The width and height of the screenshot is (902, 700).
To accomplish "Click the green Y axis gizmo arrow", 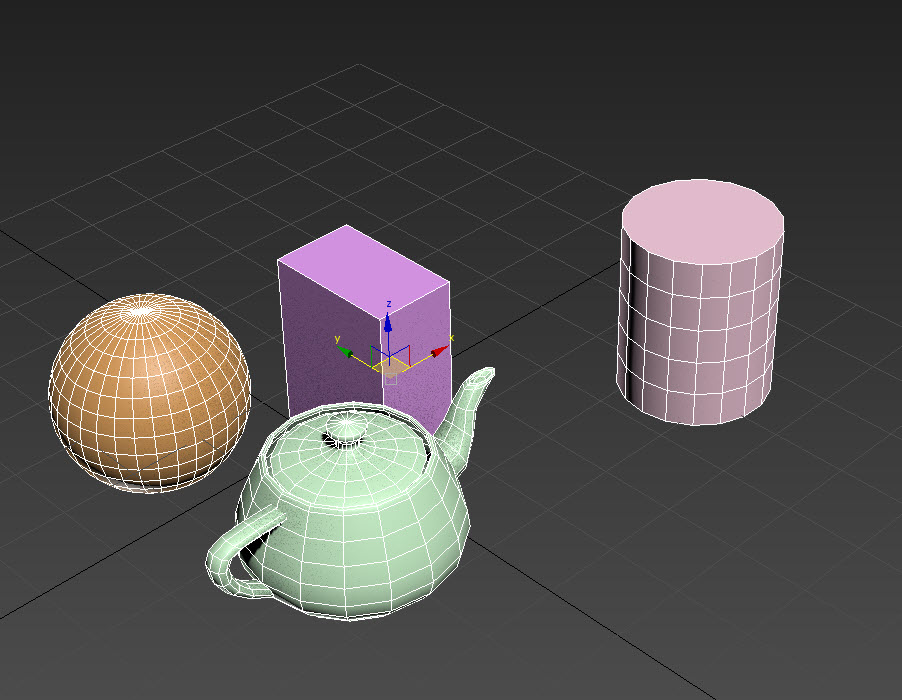I will pyautogui.click(x=345, y=351).
